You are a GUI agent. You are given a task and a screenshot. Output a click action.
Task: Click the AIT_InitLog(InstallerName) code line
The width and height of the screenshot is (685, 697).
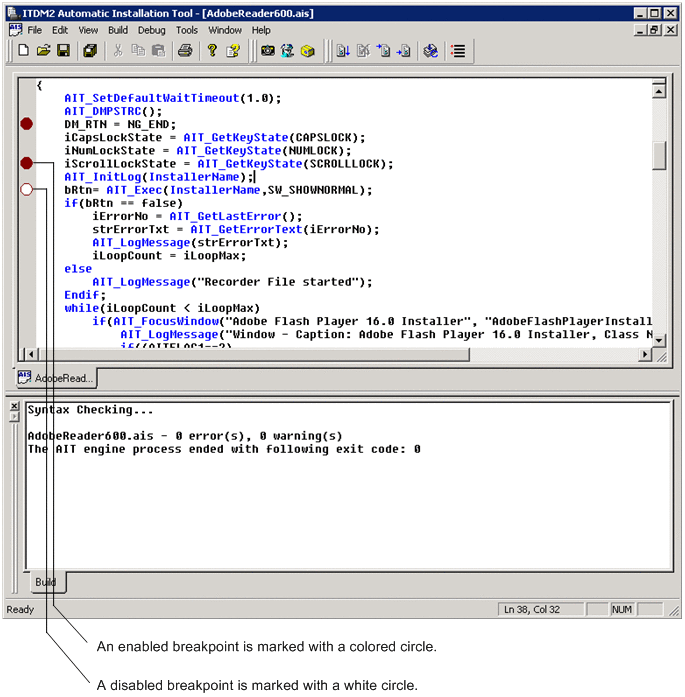159,177
